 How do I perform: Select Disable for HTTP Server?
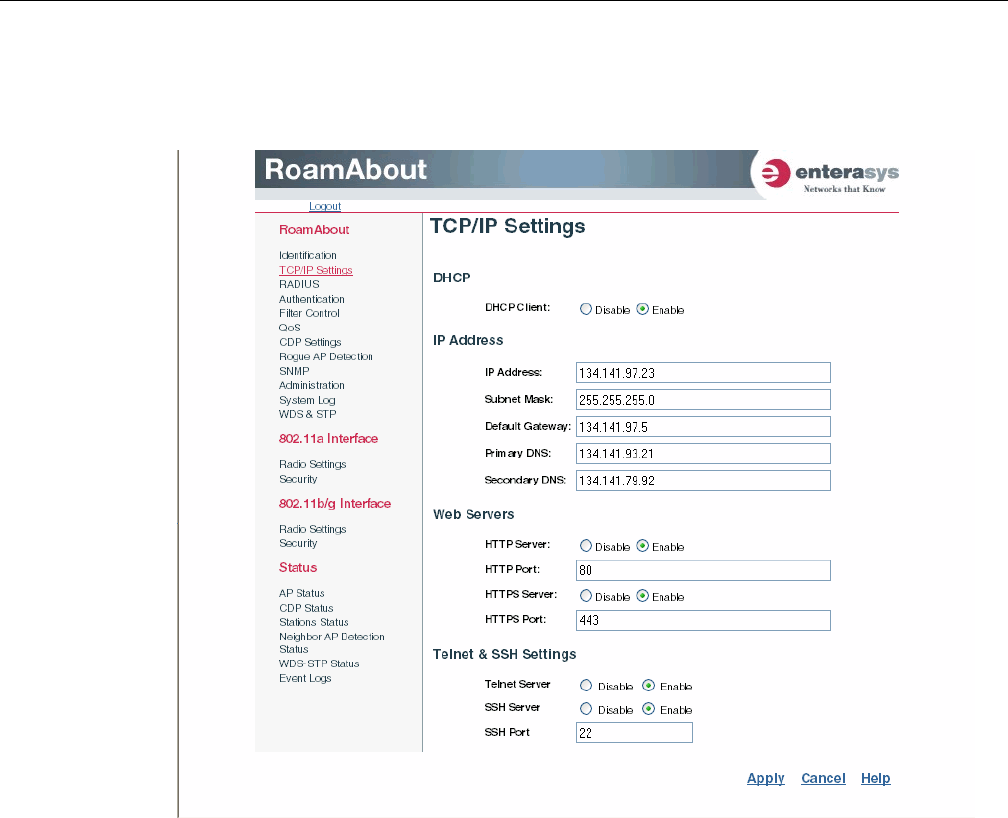pyautogui.click(x=586, y=546)
